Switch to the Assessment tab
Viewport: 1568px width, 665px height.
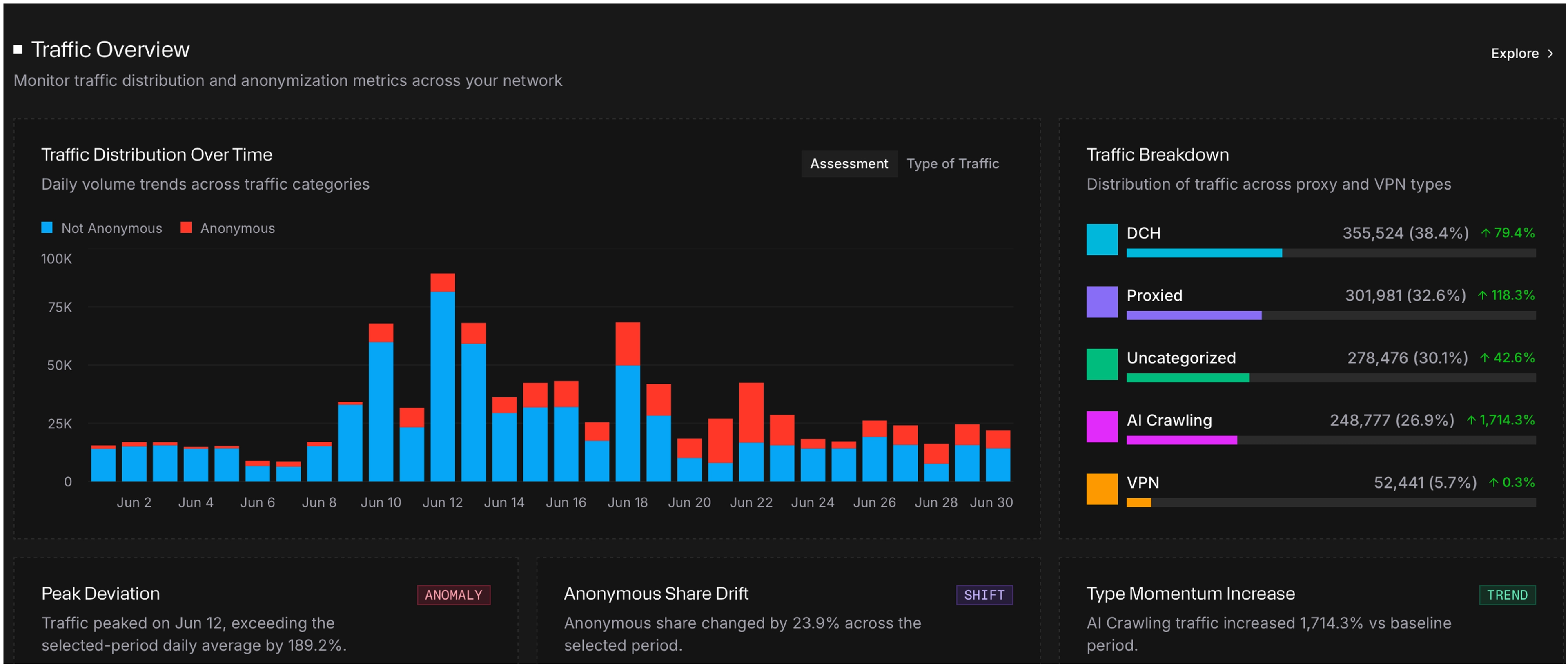[849, 164]
